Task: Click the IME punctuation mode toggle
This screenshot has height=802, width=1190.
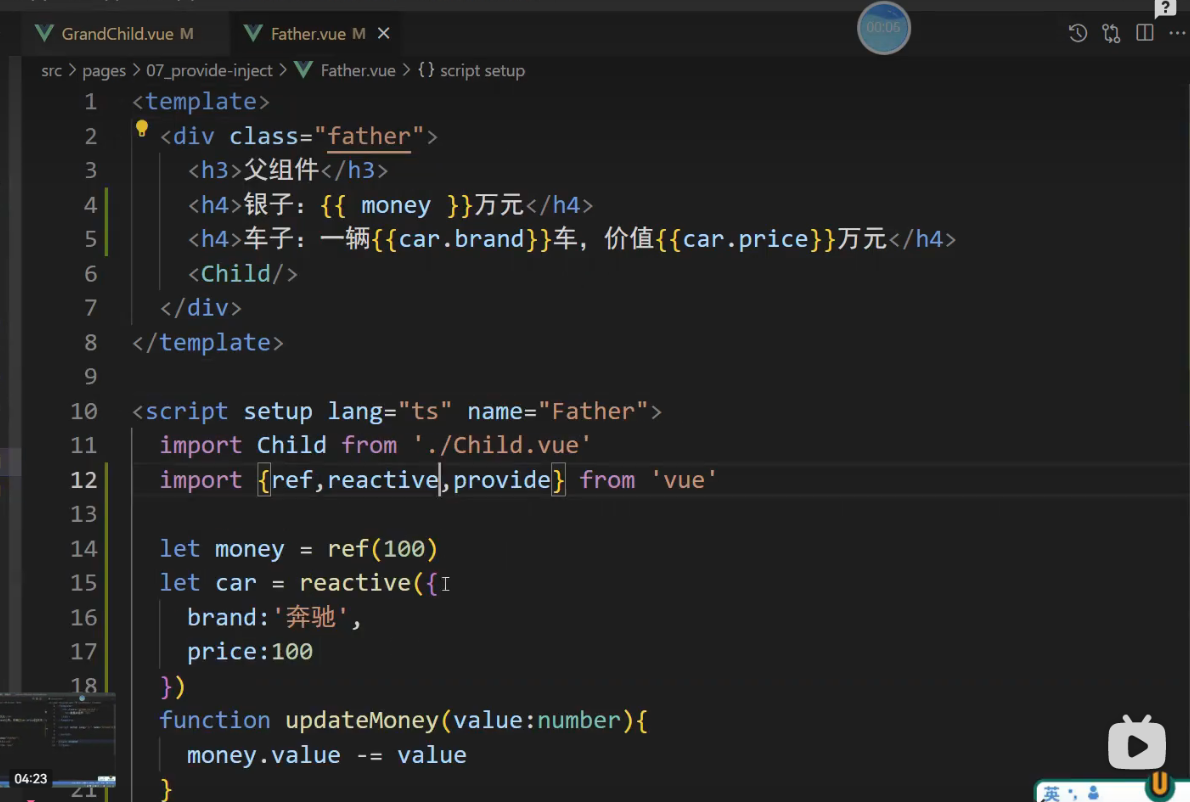Action: pos(1072,794)
